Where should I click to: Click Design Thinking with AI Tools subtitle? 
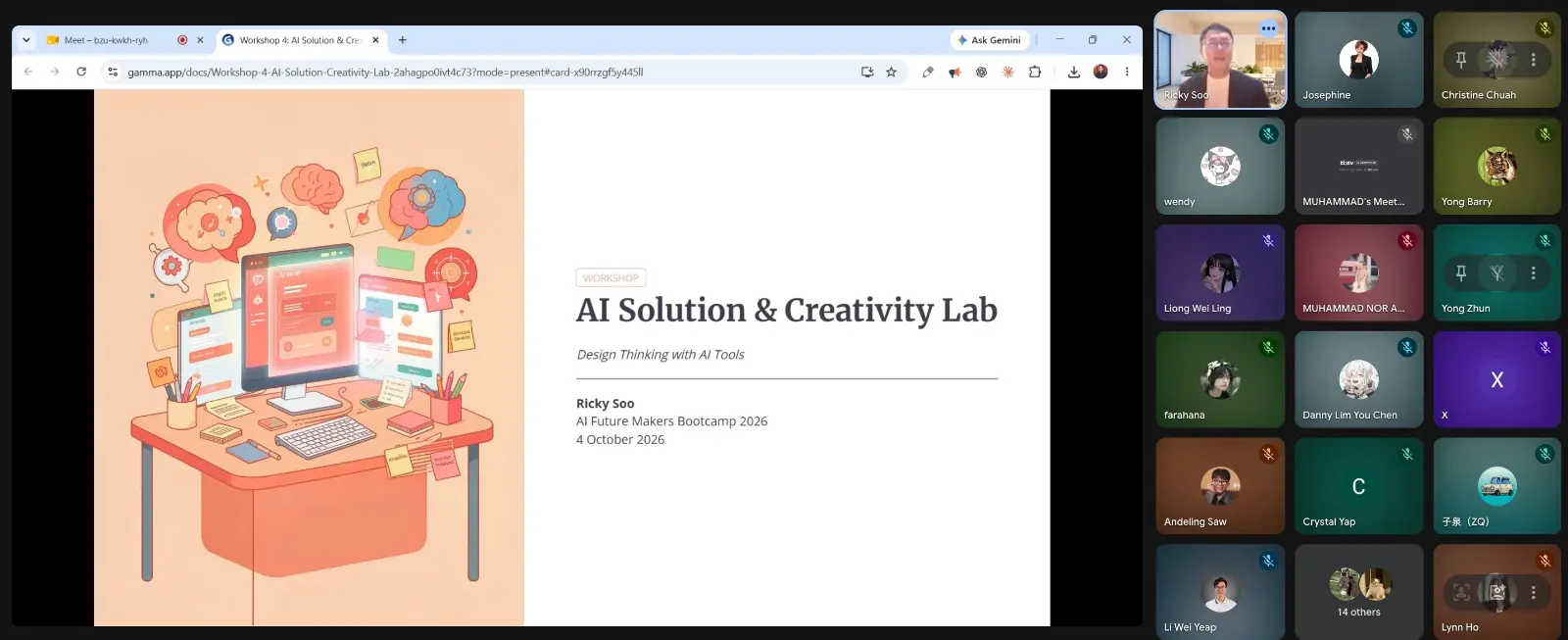pos(661,355)
